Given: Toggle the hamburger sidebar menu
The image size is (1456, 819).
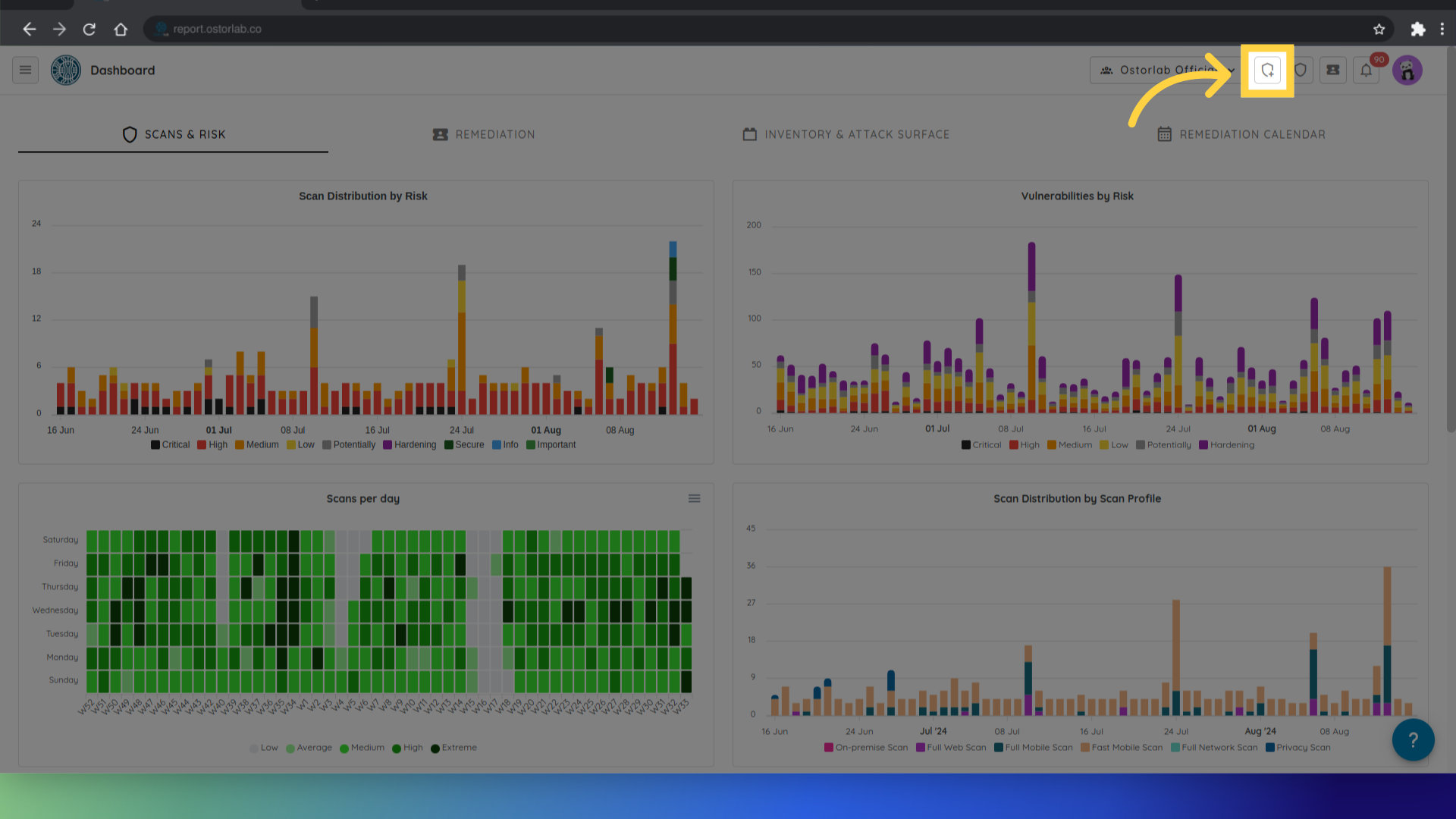Looking at the screenshot, I should [x=25, y=71].
